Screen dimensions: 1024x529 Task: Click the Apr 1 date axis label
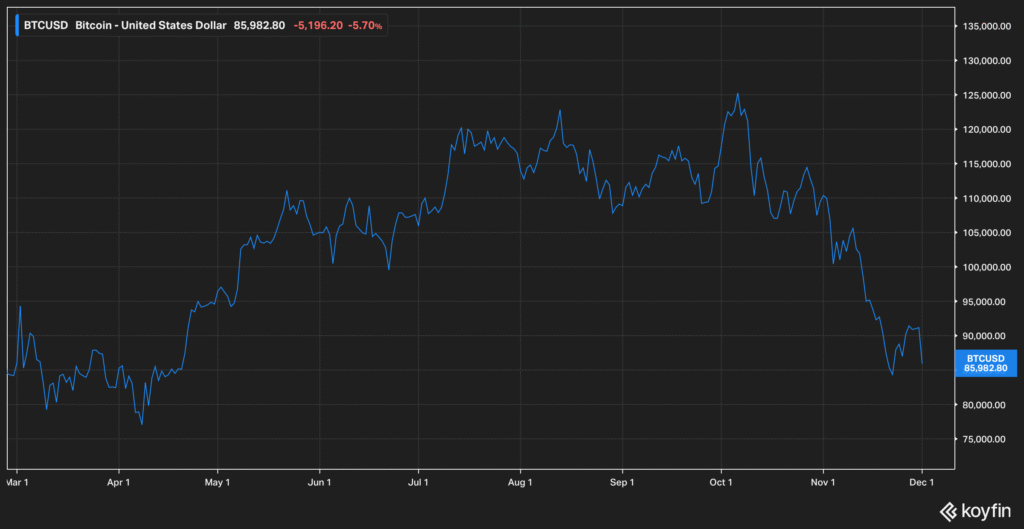119,483
